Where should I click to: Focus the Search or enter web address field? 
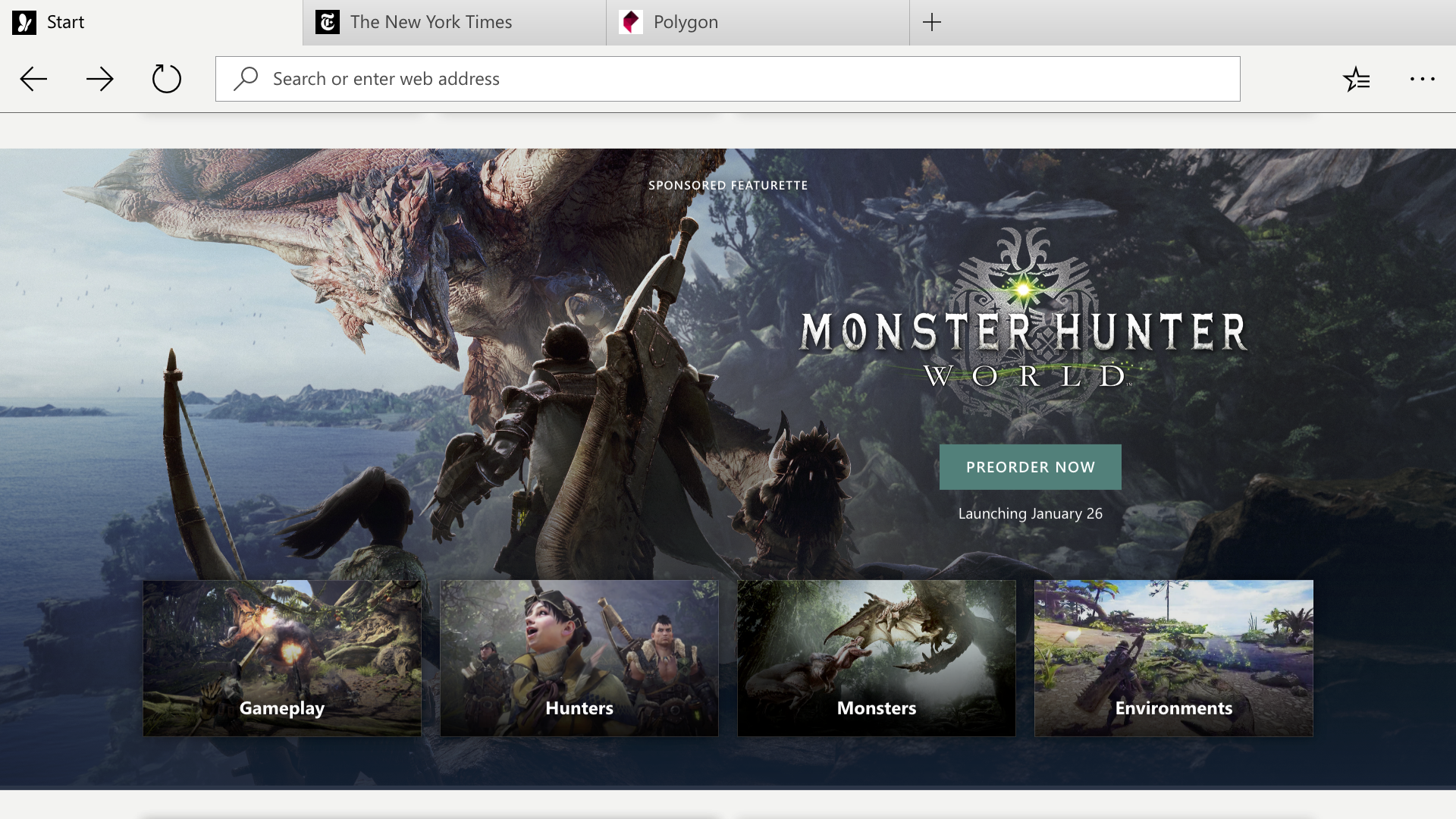(x=728, y=79)
